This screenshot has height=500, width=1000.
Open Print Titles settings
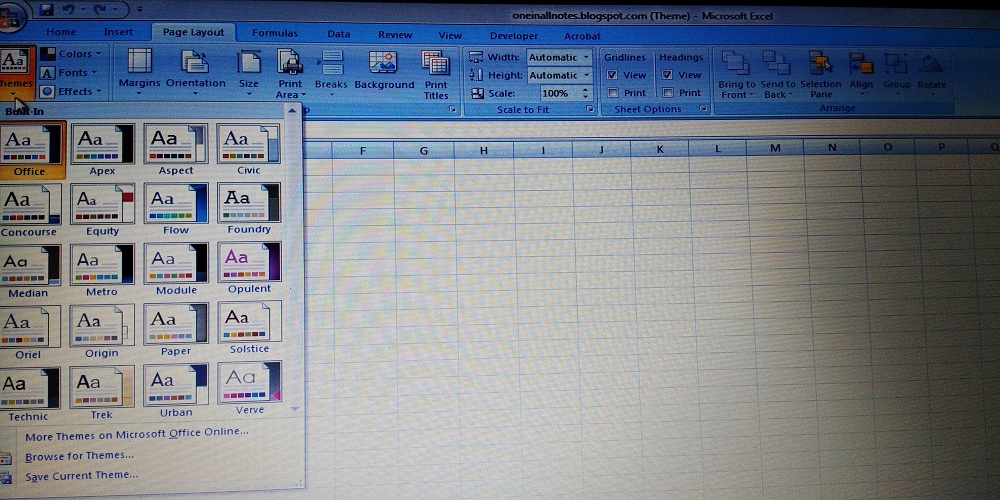[x=436, y=74]
